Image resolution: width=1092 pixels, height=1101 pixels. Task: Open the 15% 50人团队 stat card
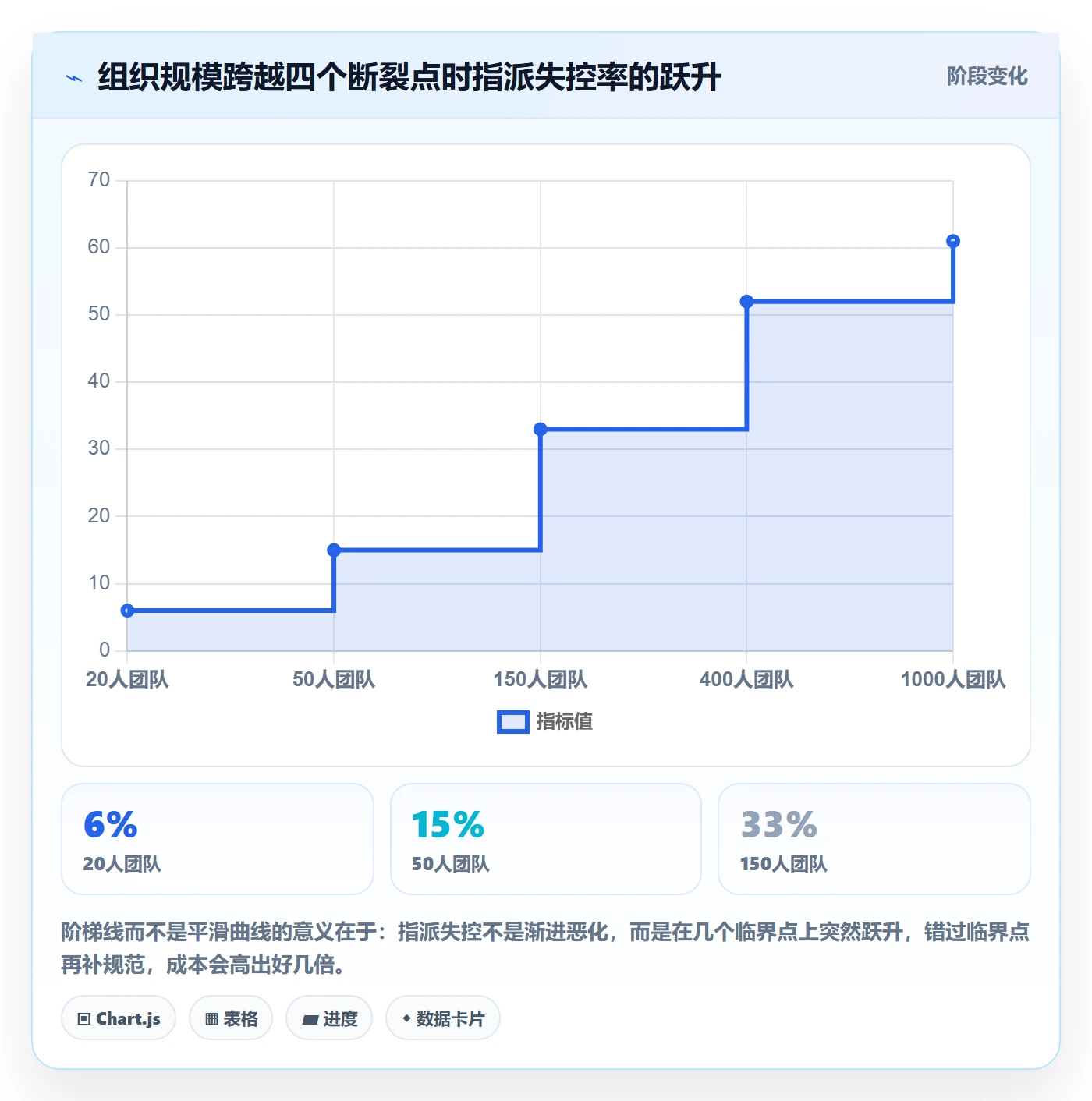[x=546, y=839]
